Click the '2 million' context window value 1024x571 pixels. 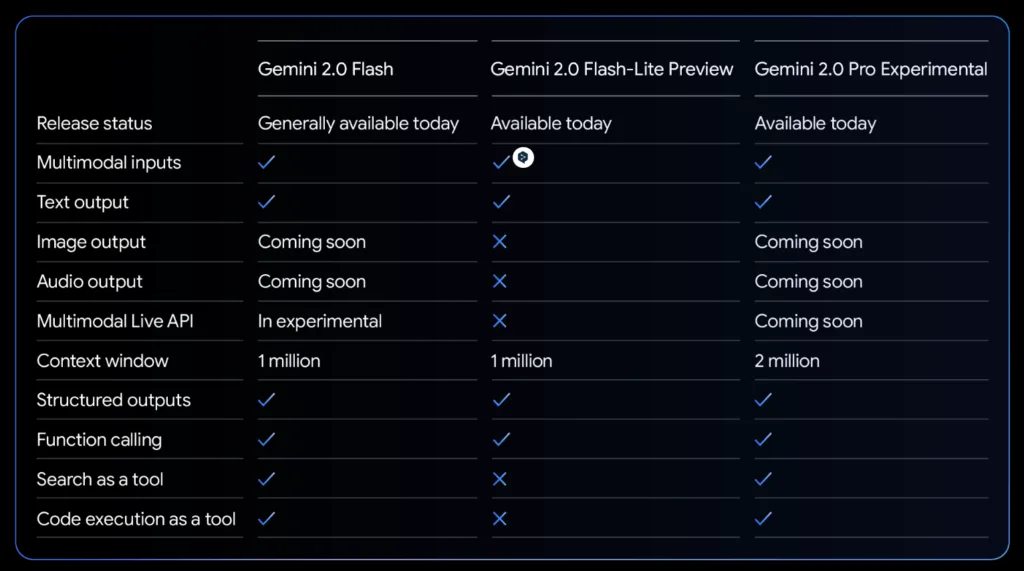[787, 361]
